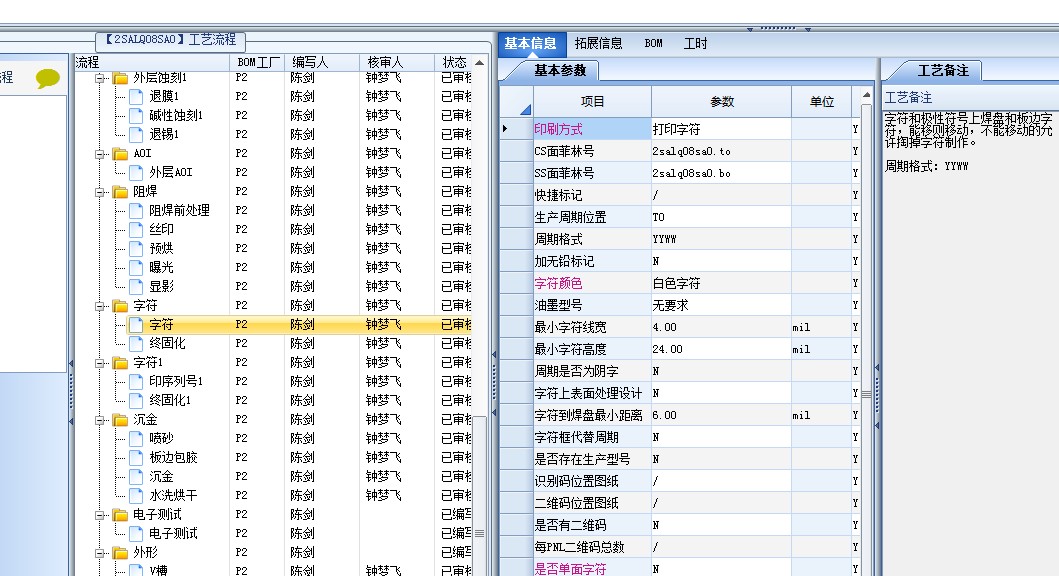Click the 单位 column header
This screenshot has width=1059, height=576.
point(821,102)
